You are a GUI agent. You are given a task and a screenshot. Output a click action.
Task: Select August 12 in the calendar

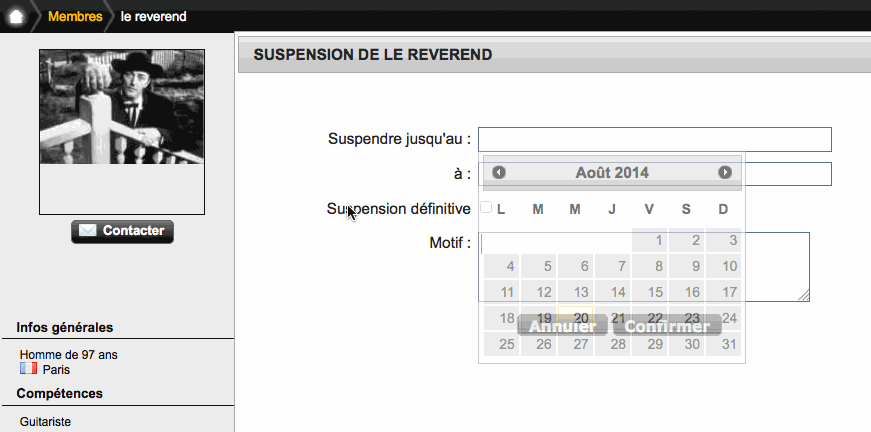[x=538, y=292]
